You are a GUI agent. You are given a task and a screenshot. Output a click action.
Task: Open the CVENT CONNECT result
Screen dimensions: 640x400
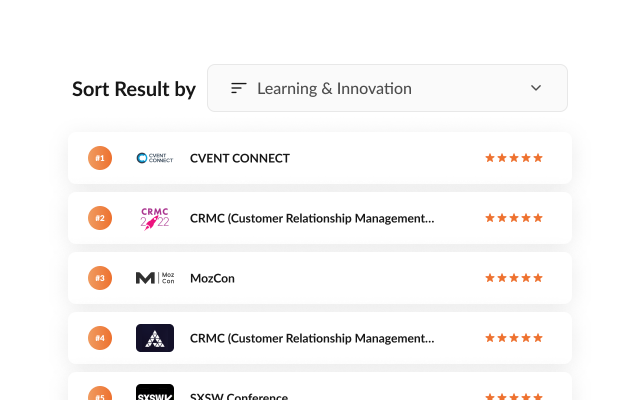tap(240, 158)
